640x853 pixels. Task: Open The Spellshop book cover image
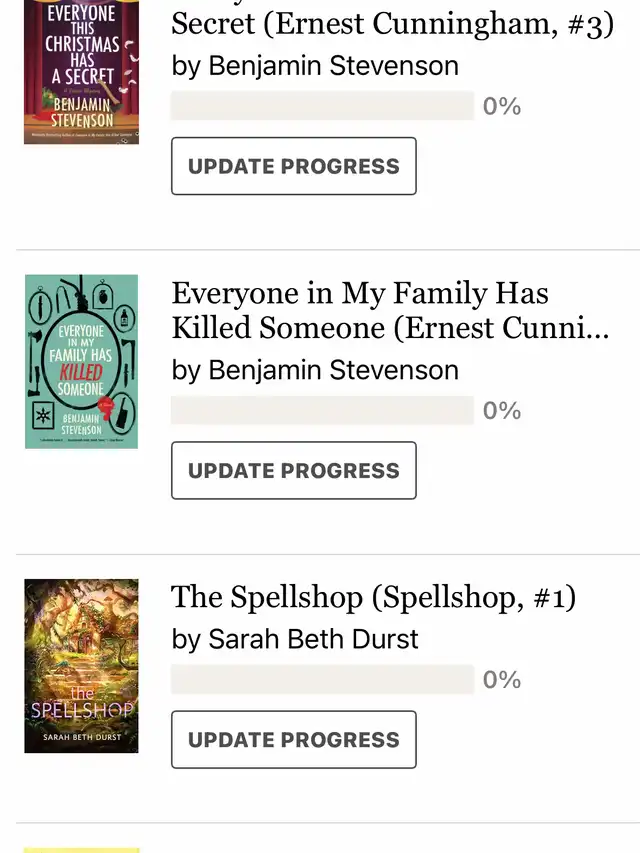(82, 666)
